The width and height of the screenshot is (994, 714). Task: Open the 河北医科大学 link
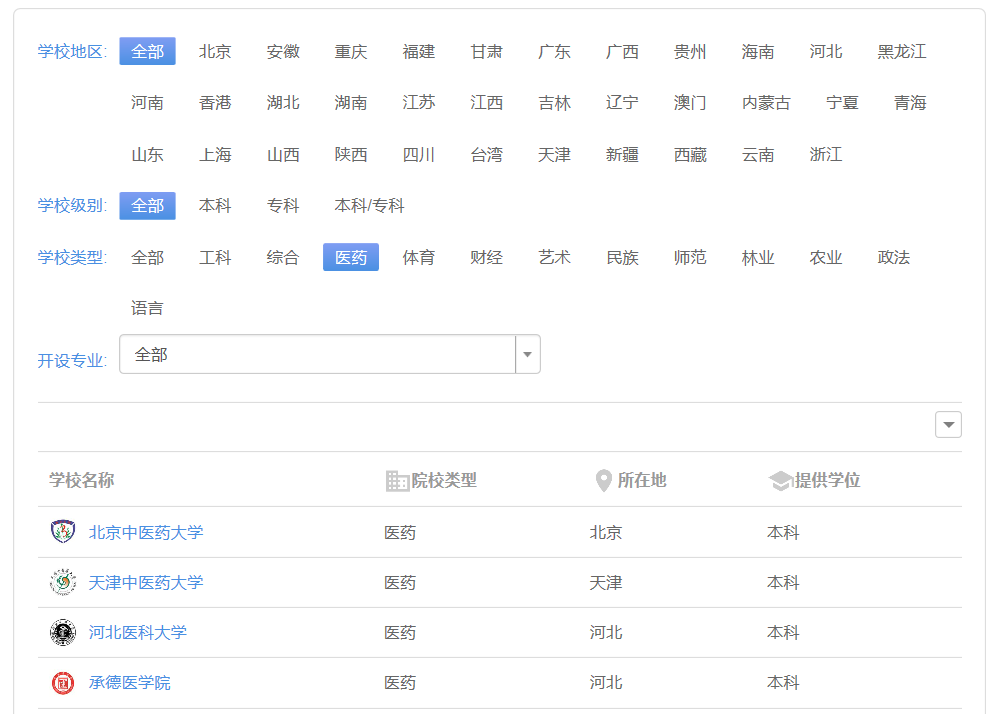[138, 632]
